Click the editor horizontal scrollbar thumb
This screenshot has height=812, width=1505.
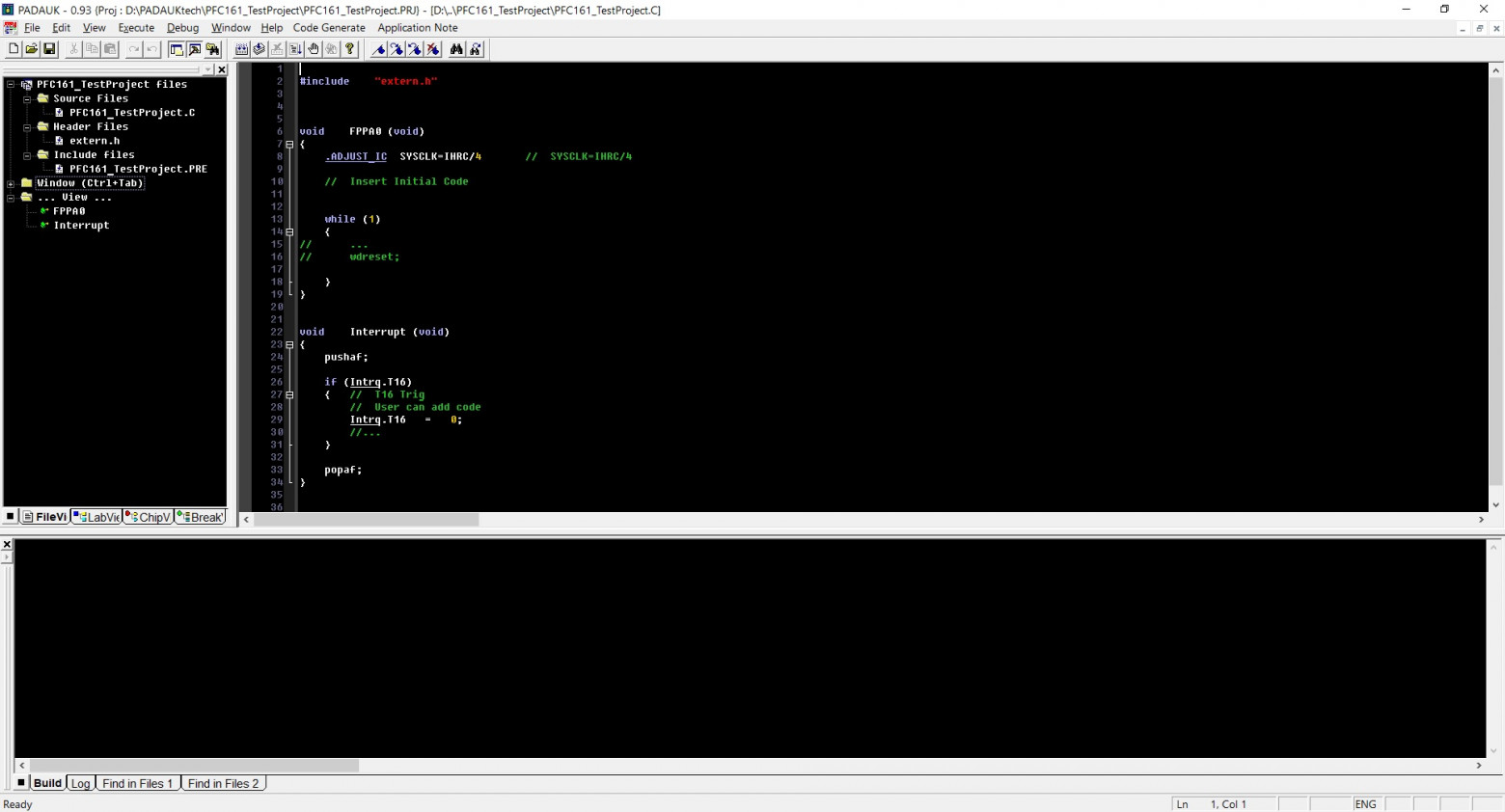click(367, 520)
